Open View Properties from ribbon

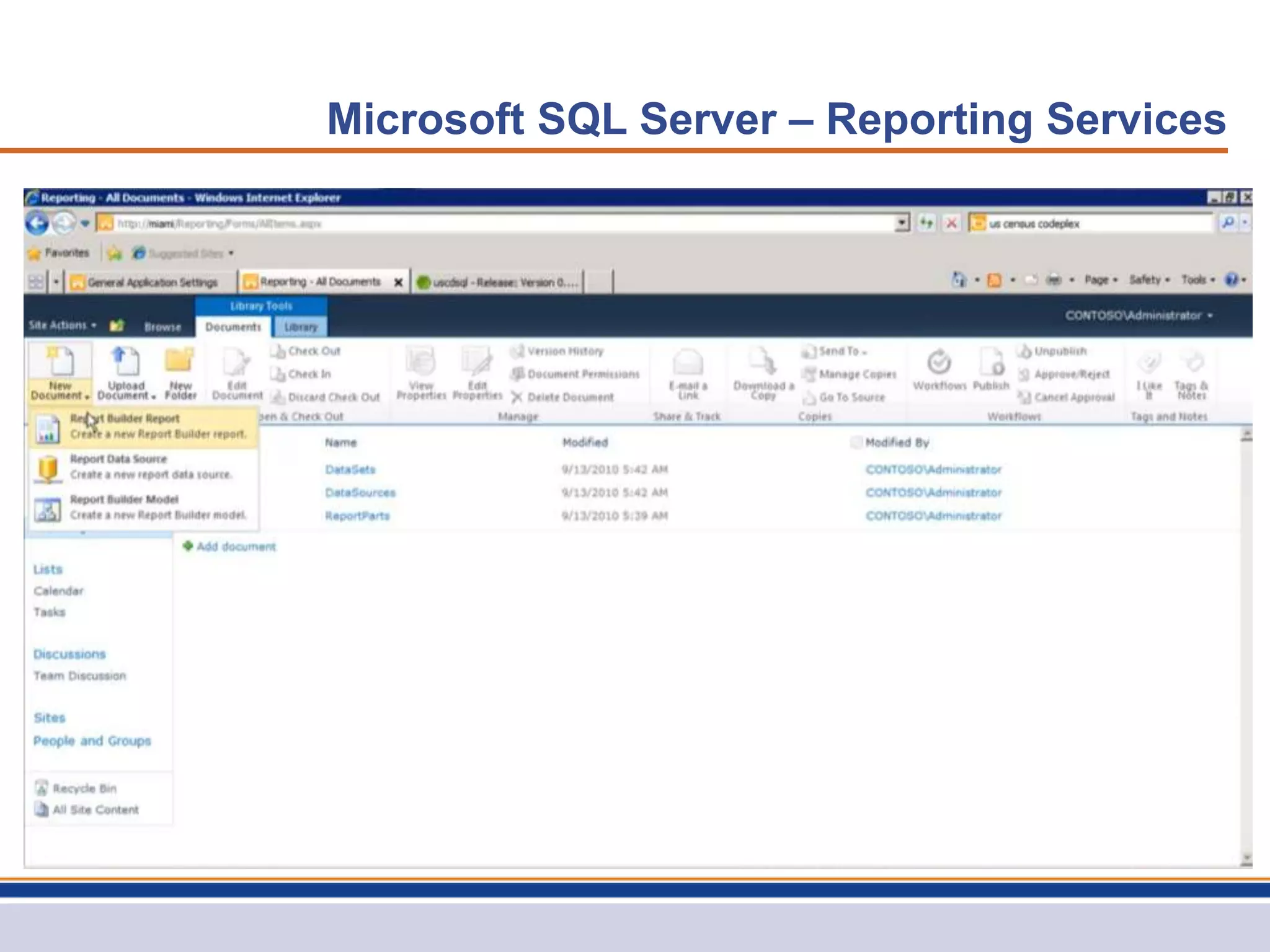coord(421,374)
